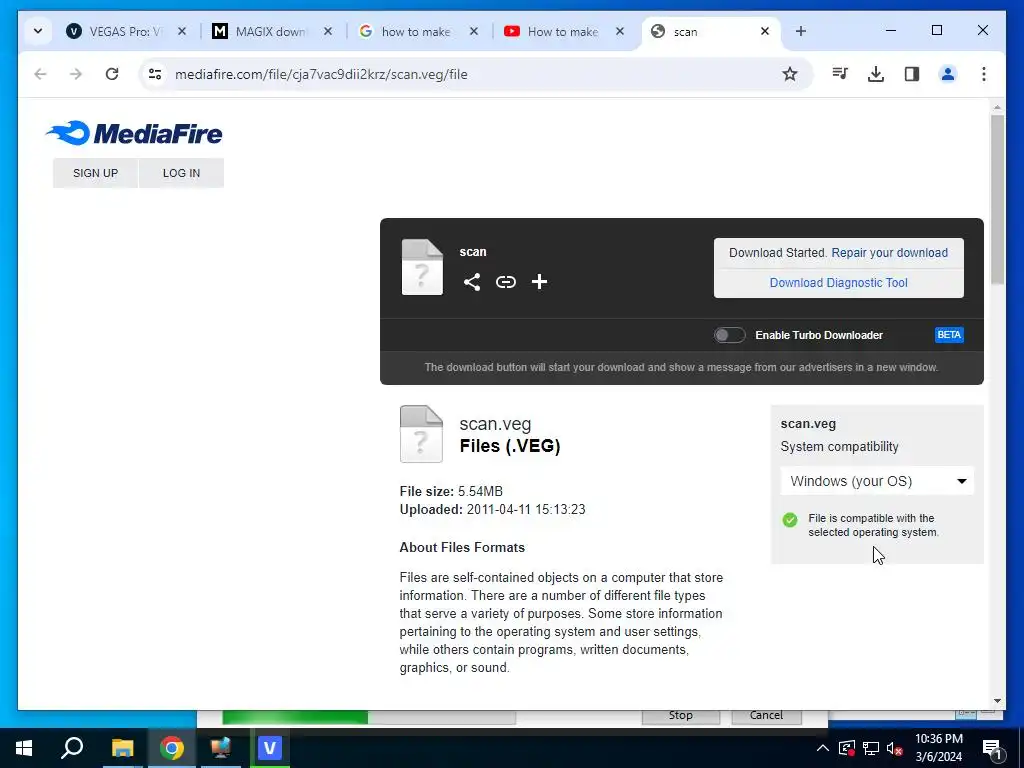Click the share icon under scan
The image size is (1024, 768).
click(472, 281)
